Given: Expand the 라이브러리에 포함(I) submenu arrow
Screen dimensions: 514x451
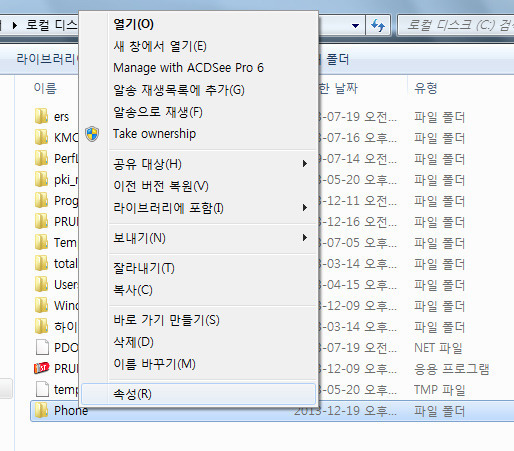Looking at the screenshot, I should (304, 208).
